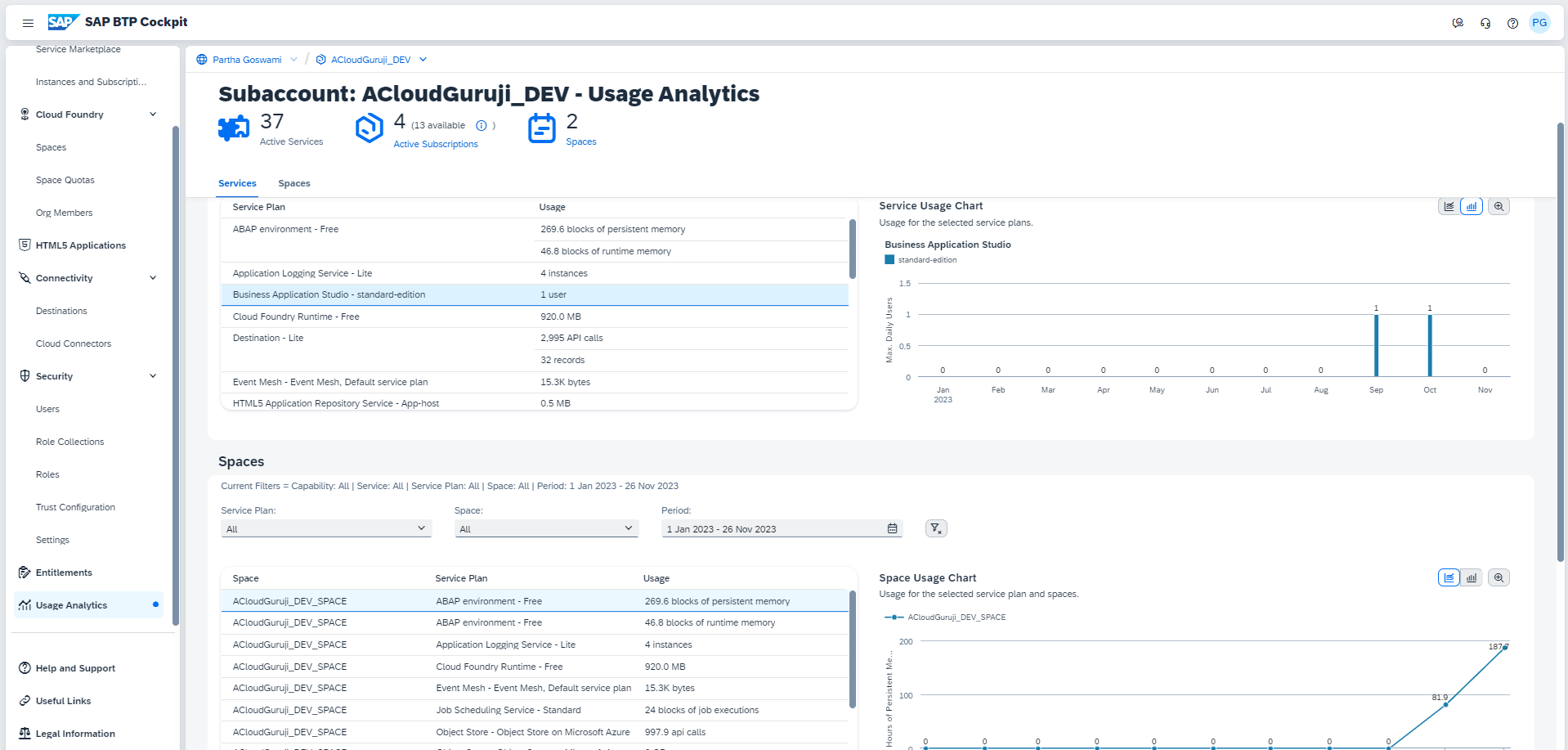The image size is (1568, 750).
Task: Click the standard-edition legend color swatch
Action: click(x=889, y=260)
